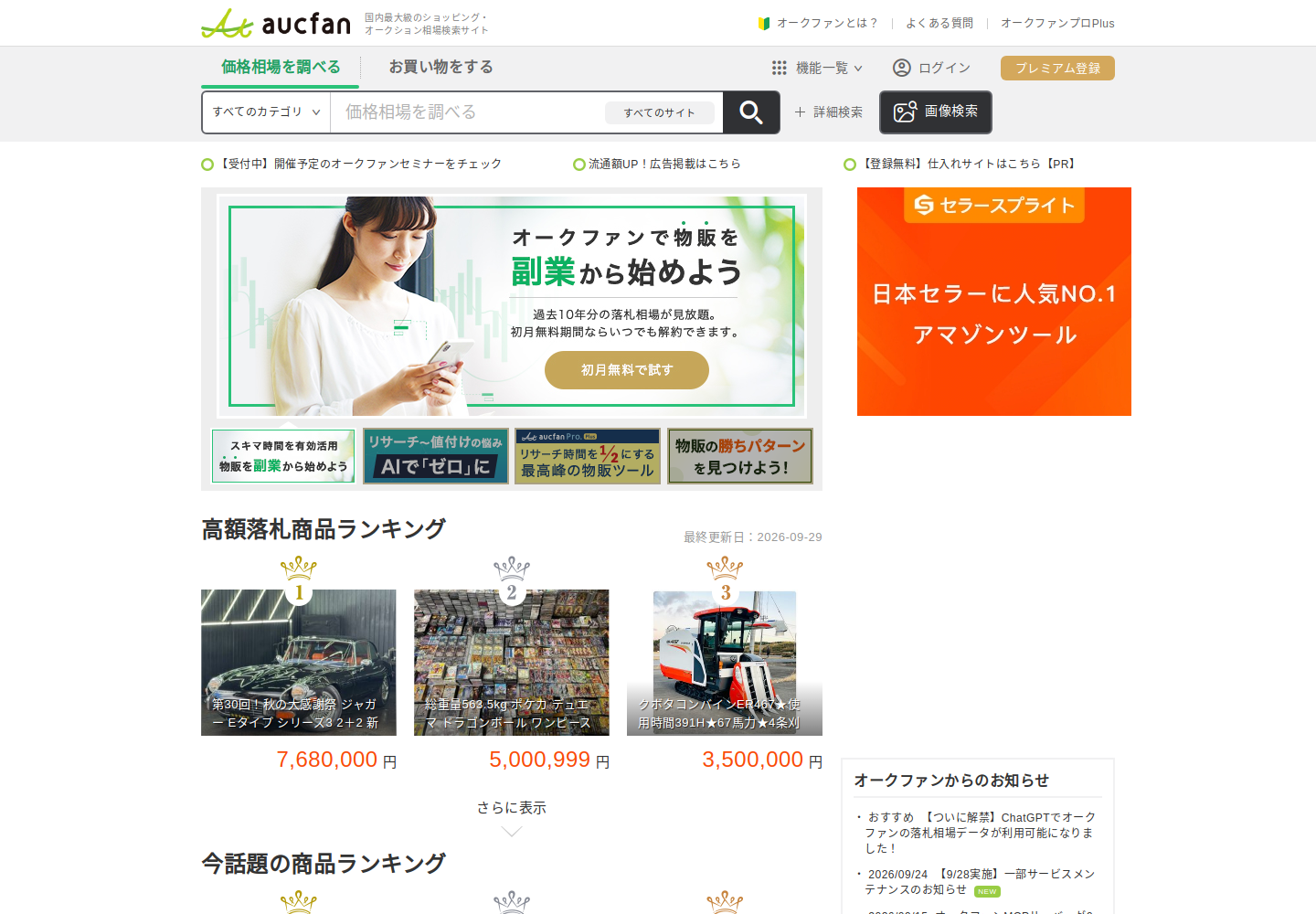The image size is (1316, 914).
Task: Click the セラースプライト advertisement
Action: pos(994,302)
